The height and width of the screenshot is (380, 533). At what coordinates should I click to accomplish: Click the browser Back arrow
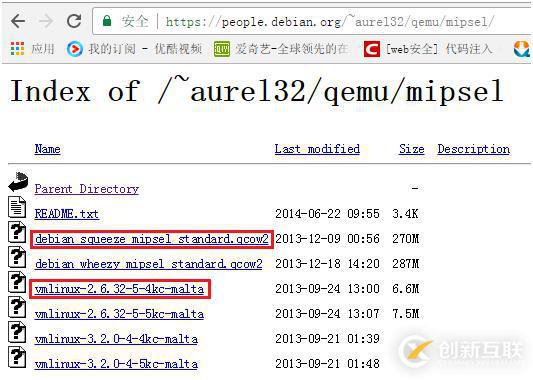click(18, 21)
